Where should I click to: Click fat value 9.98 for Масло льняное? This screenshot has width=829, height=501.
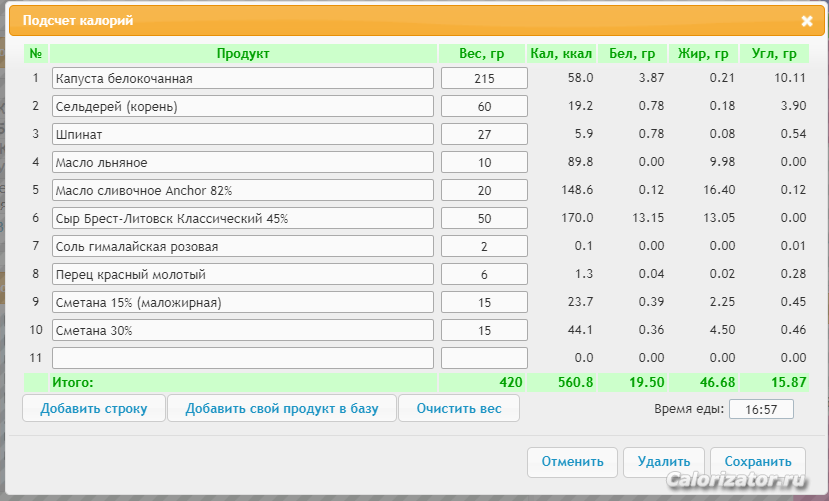tap(722, 162)
